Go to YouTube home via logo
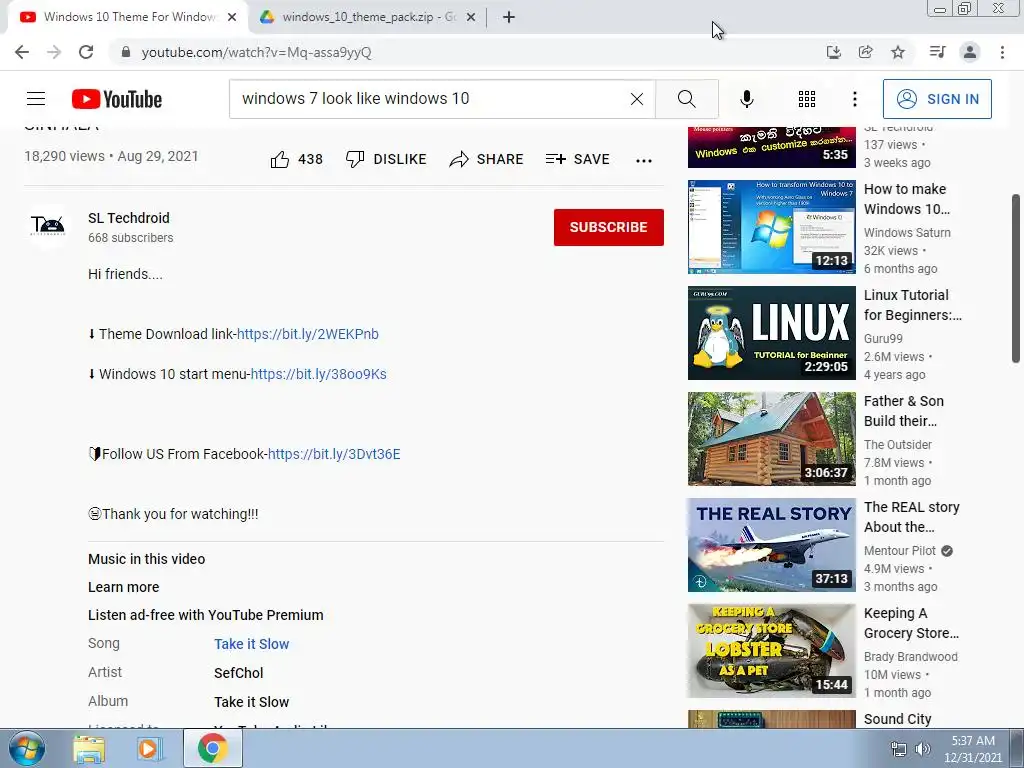Screen dimensions: 1024x768 117,99
